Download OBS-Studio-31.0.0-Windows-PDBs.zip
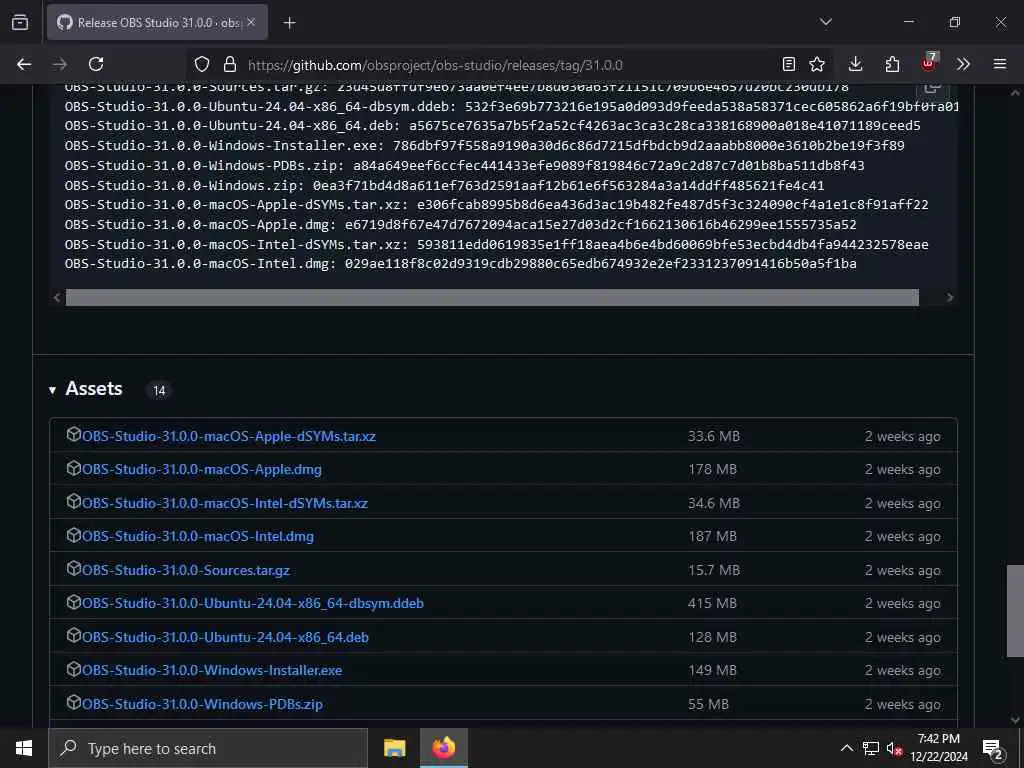1024x768 pixels. (202, 705)
